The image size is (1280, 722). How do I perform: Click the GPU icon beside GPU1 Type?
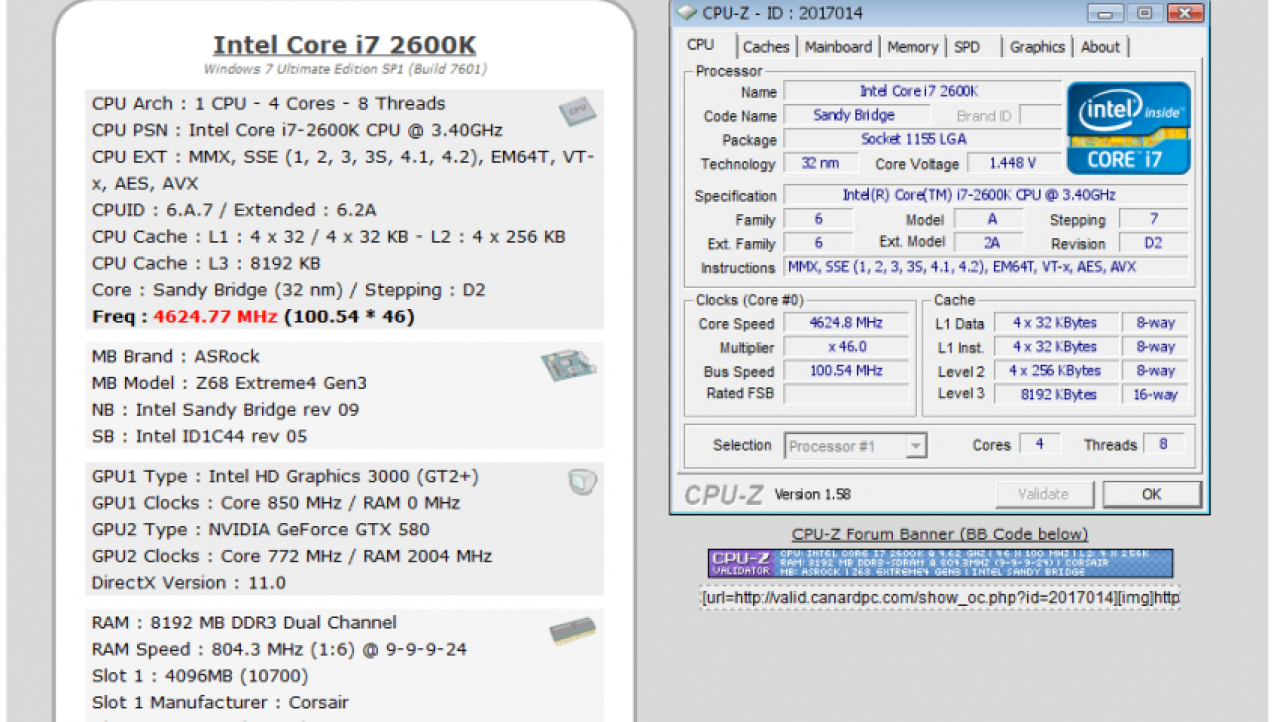click(x=582, y=483)
